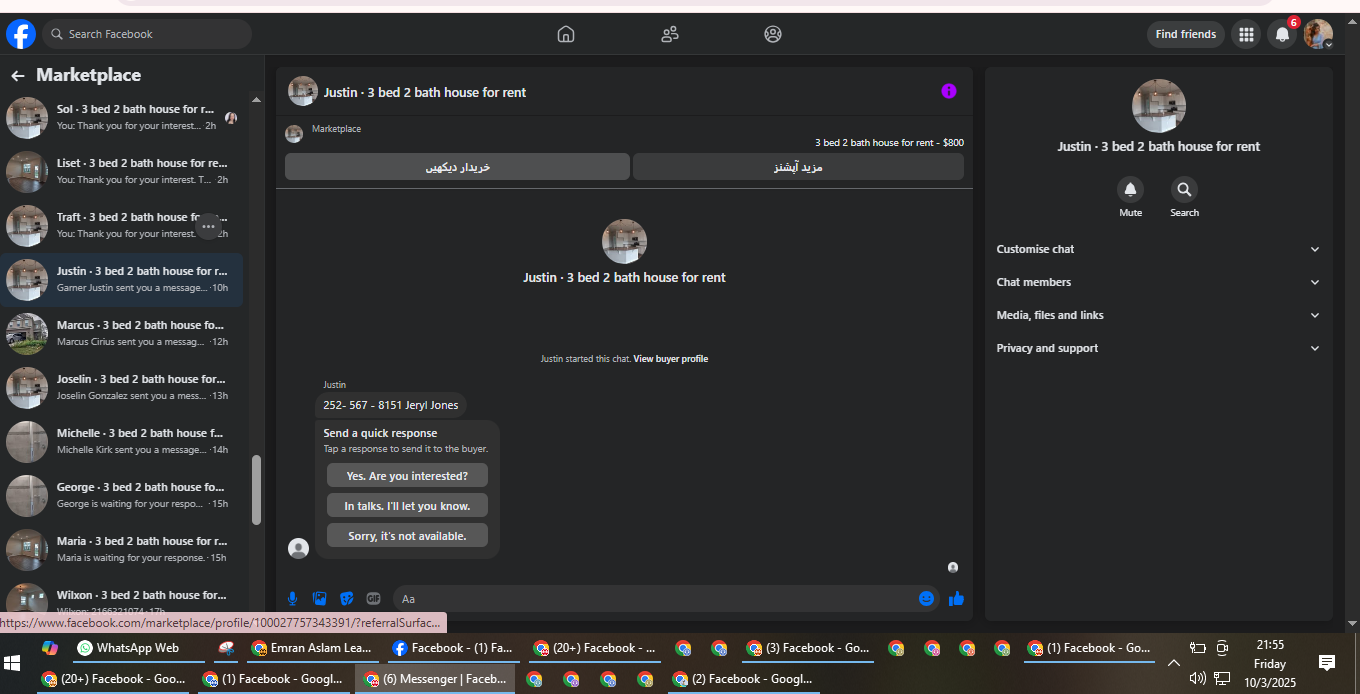This screenshot has width=1360, height=694.
Task: Open conversation information purple icon
Action: [x=949, y=91]
